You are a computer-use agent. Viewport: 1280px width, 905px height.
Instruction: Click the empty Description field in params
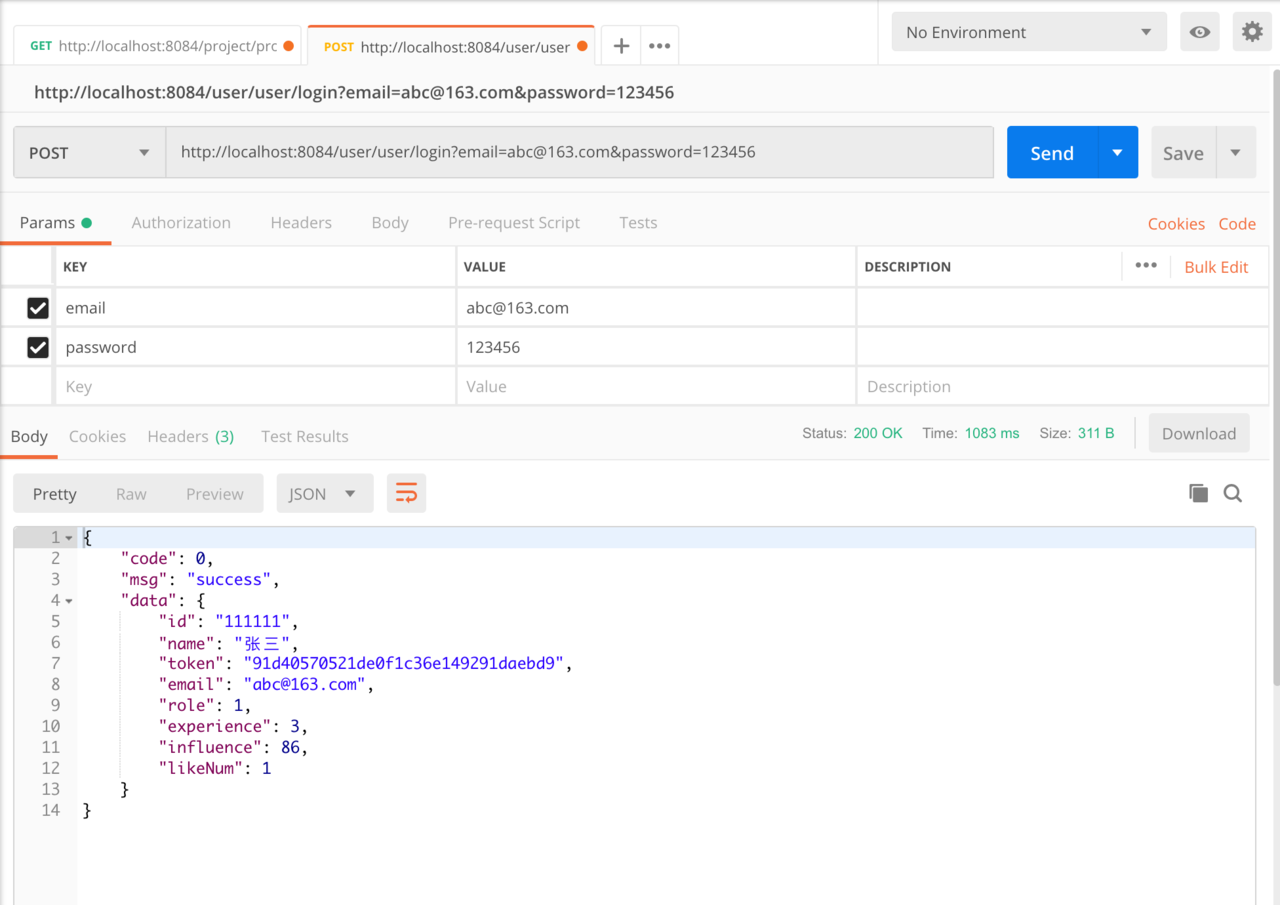1062,386
